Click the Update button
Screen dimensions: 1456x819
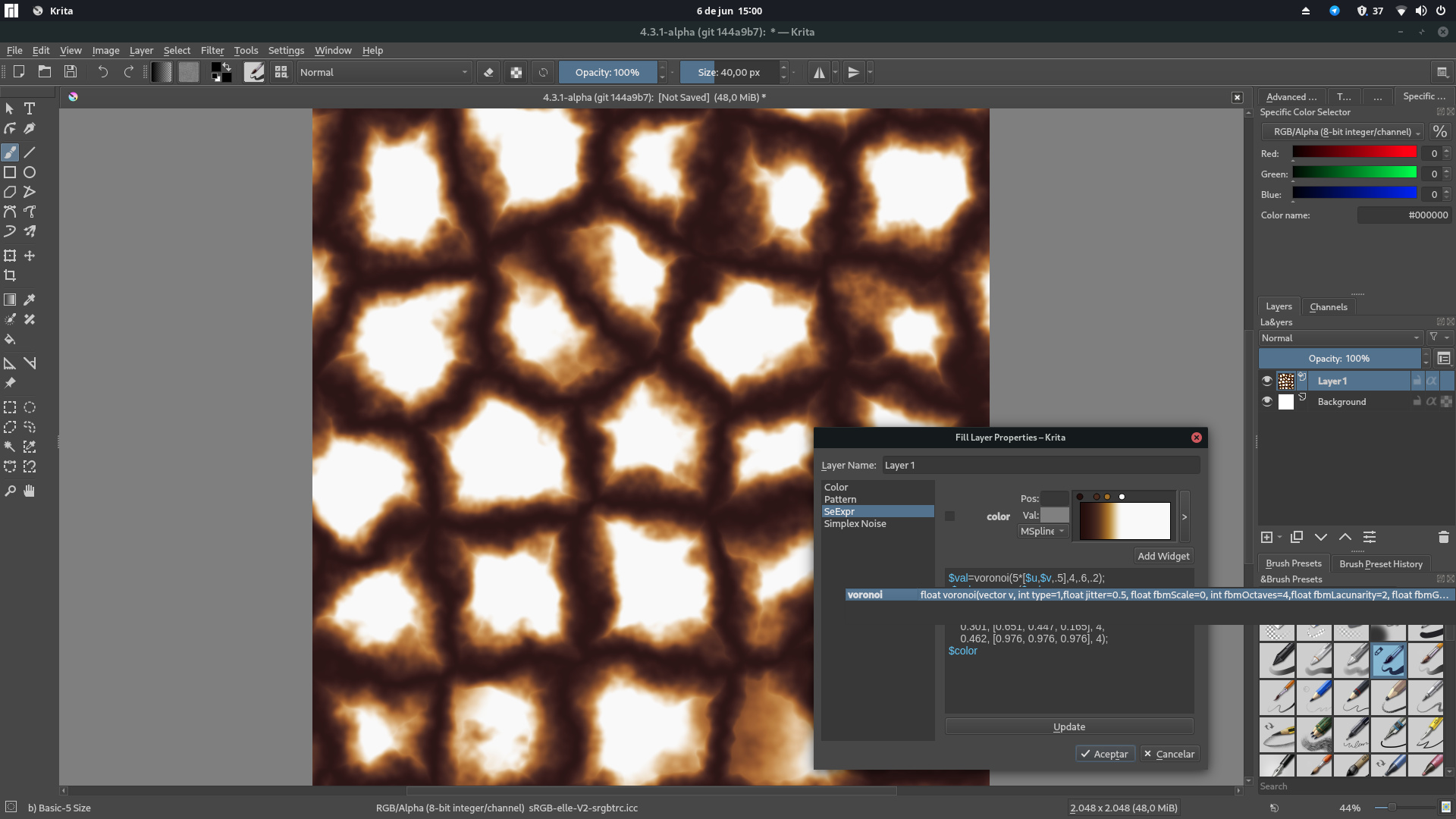[1068, 726]
